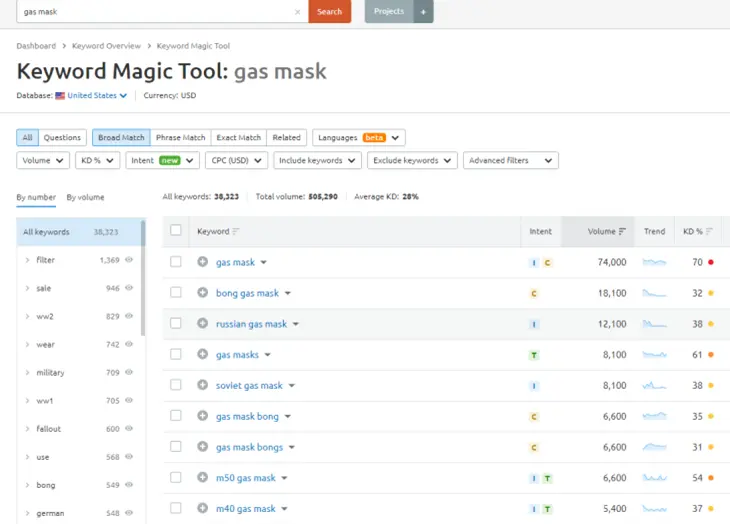Open dropdown arrow beside 'gas masks' keyword
Image resolution: width=730 pixels, height=524 pixels.
[x=268, y=355]
